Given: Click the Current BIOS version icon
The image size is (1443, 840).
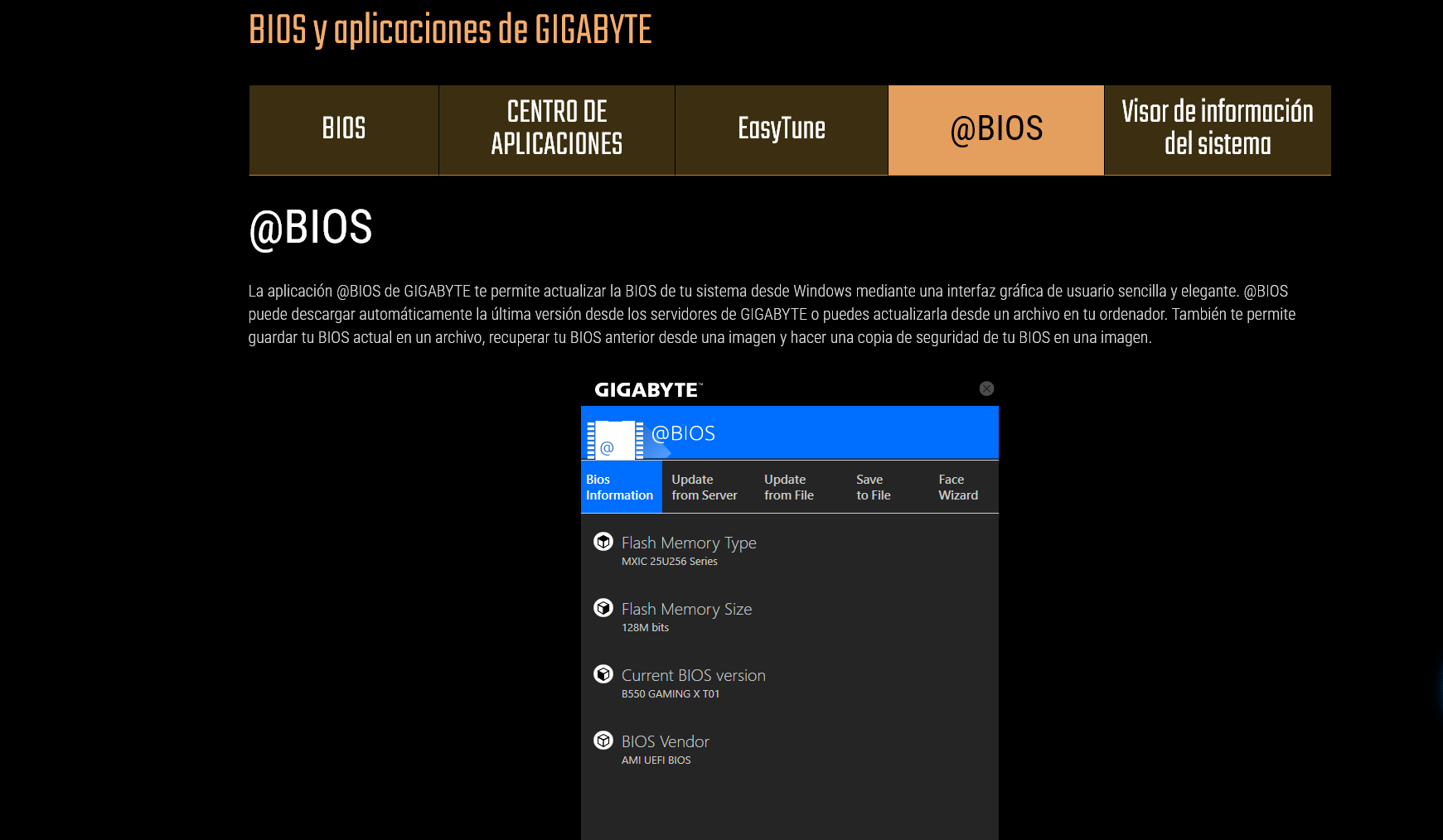Looking at the screenshot, I should click(603, 674).
